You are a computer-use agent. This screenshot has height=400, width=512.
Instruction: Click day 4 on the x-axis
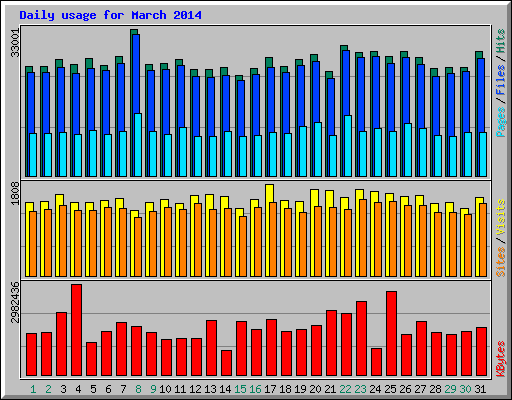78,389
